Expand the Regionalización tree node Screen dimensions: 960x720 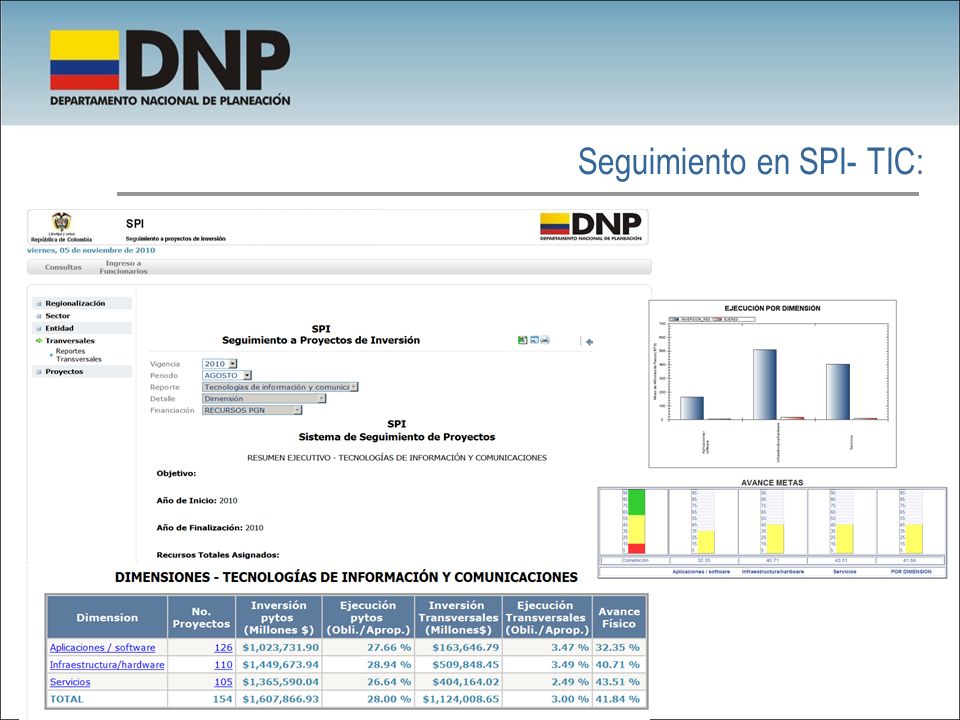[x=39, y=304]
